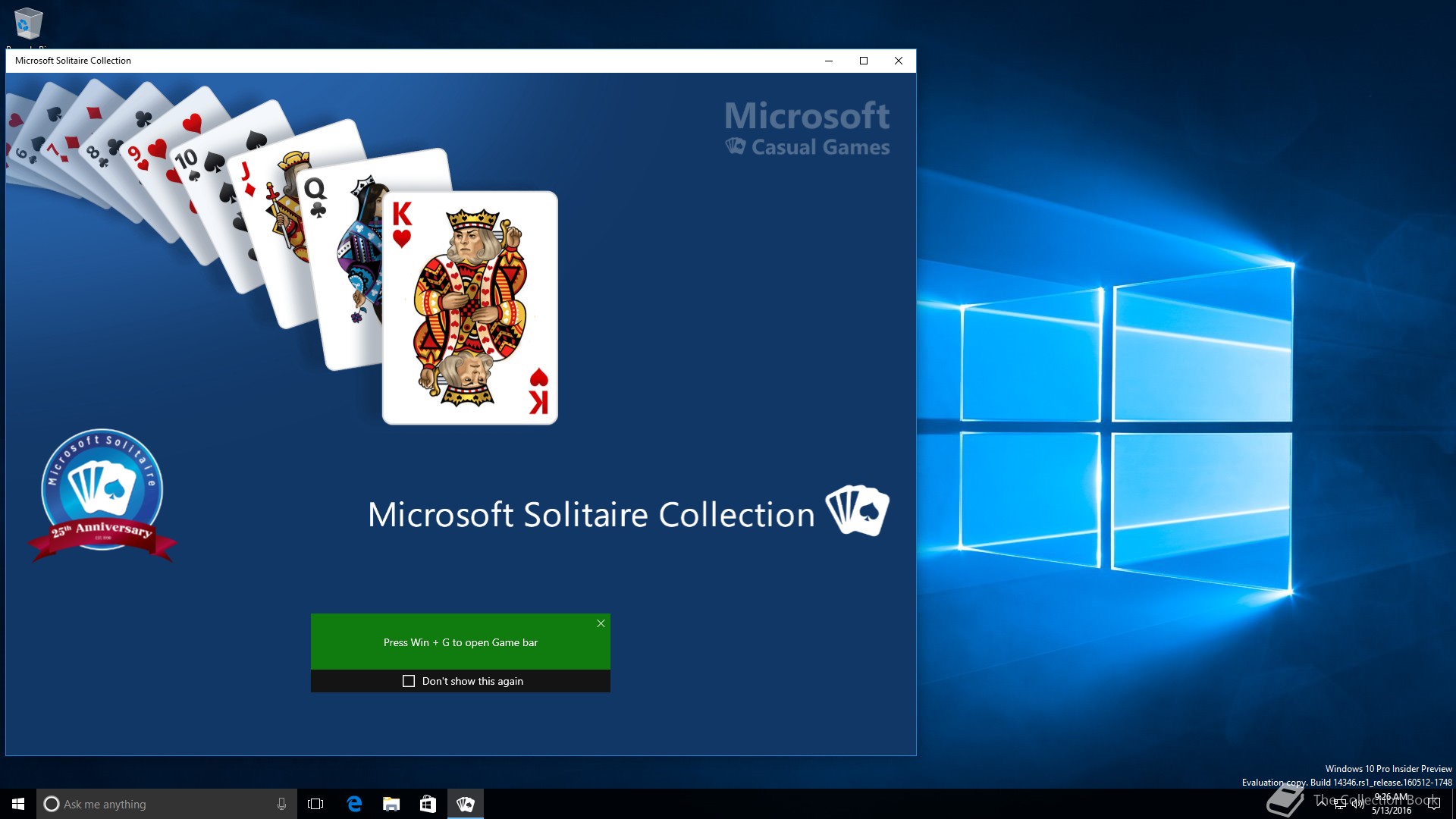Click the Cortana microphone icon

[x=281, y=804]
